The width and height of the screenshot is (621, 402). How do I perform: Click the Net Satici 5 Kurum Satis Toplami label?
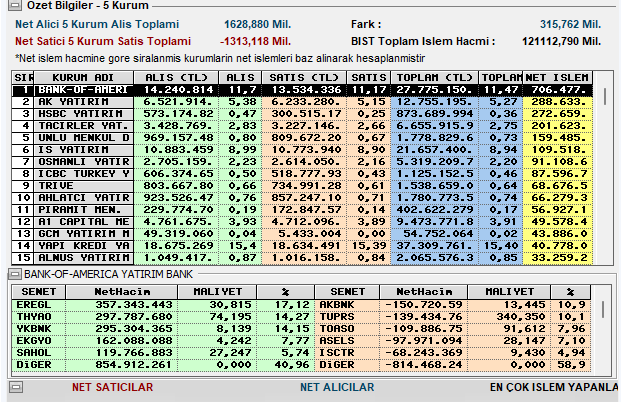tap(103, 41)
